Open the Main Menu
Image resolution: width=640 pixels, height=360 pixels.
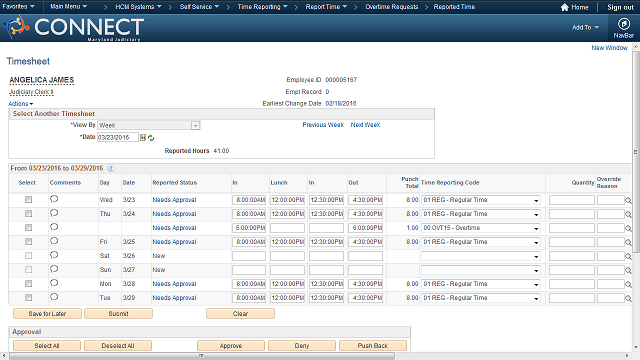pyautogui.click(x=68, y=7)
